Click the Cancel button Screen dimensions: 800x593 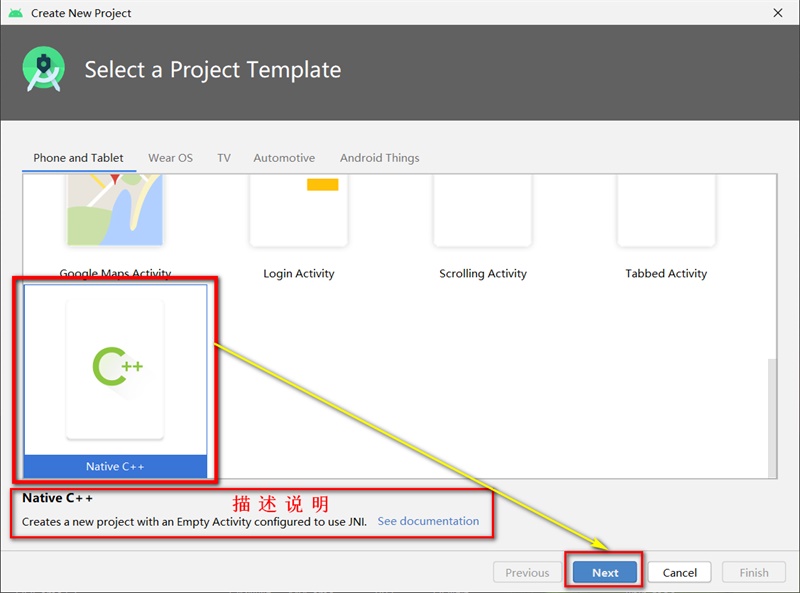(680, 573)
